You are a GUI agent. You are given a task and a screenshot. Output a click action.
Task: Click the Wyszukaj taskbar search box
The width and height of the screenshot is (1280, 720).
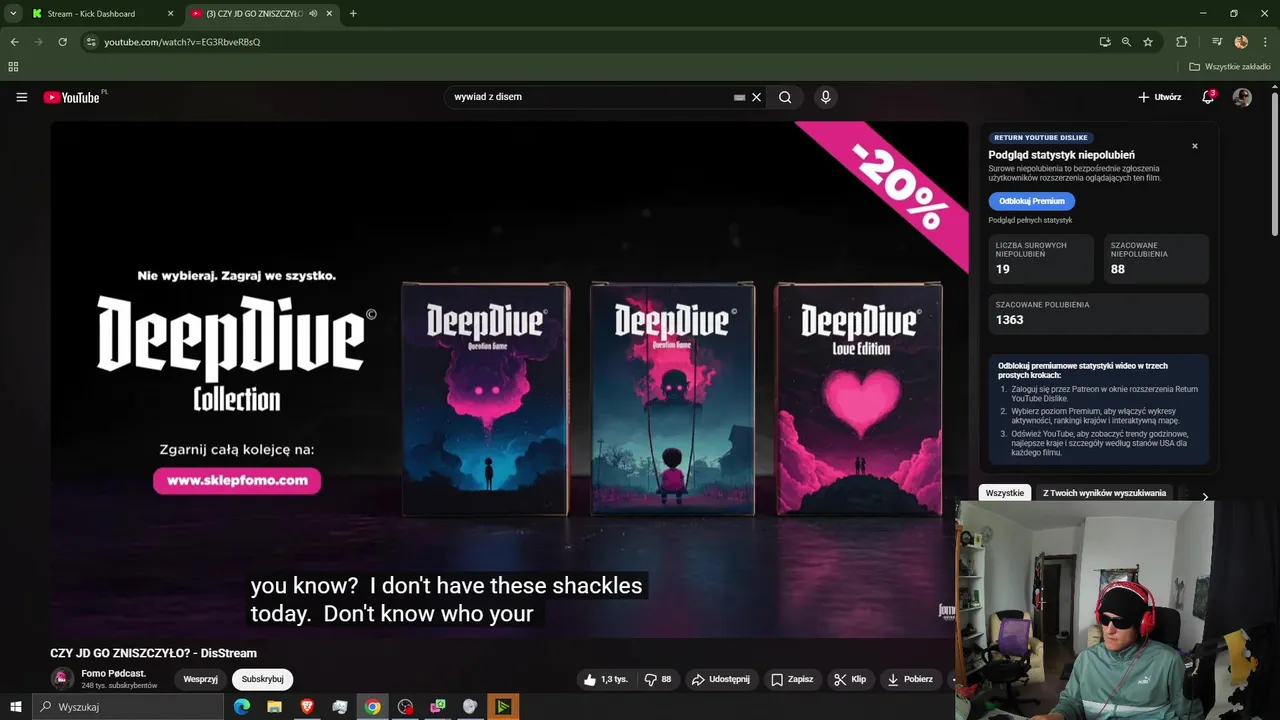click(128, 707)
